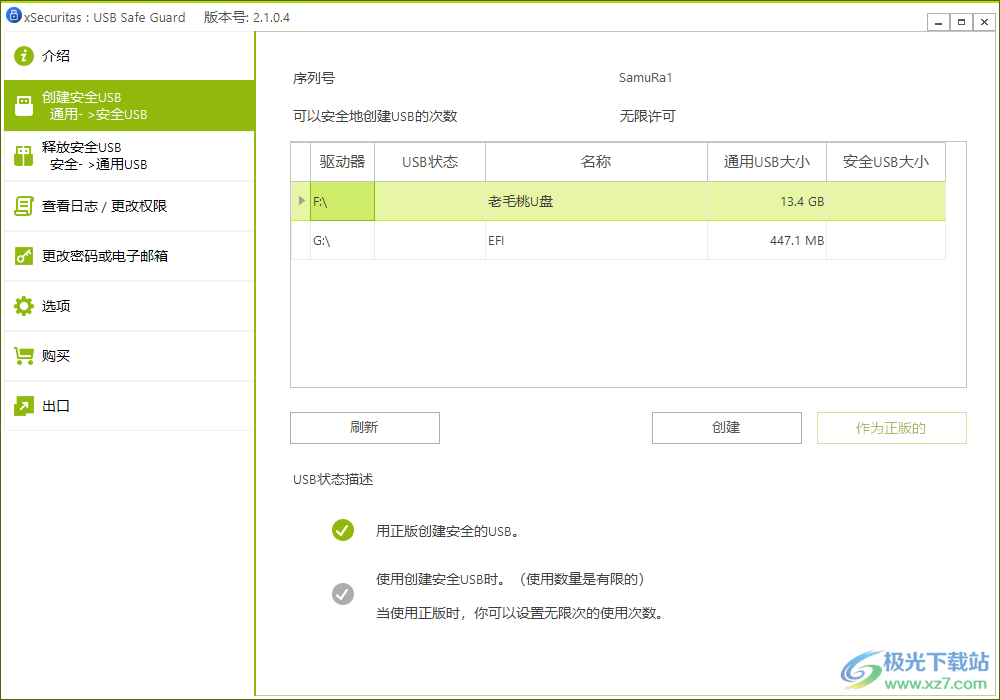Click the key icon for 更改密码或电子邮箱

[x=25, y=256]
